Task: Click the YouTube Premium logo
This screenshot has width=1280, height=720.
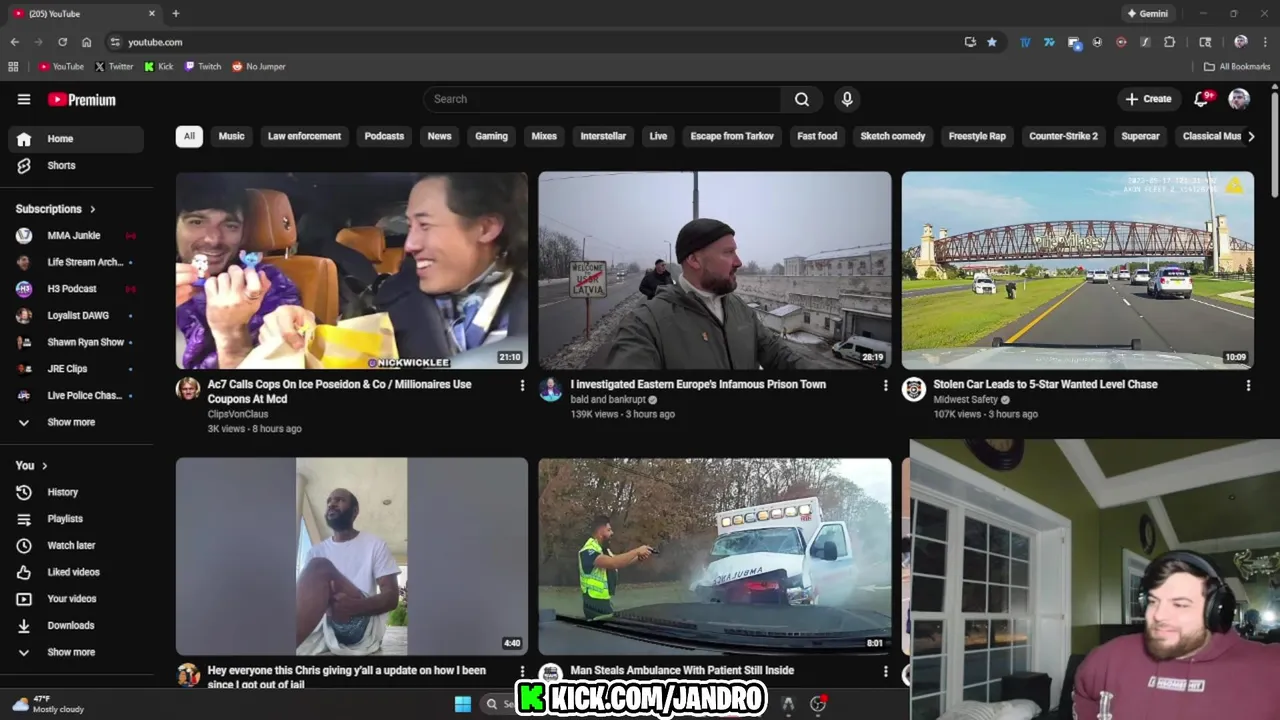Action: pyautogui.click(x=82, y=100)
